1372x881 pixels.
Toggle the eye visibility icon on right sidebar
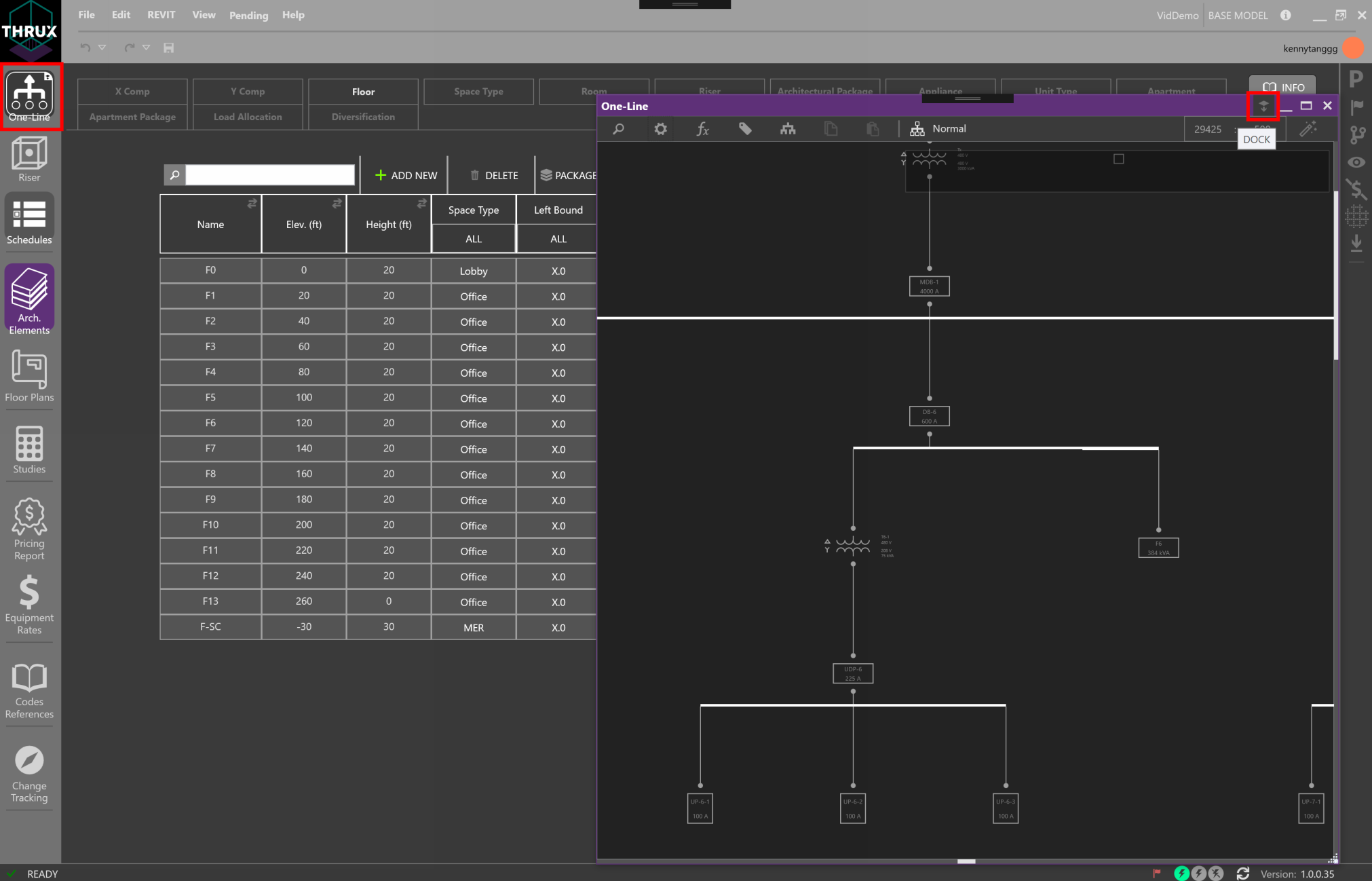pyautogui.click(x=1356, y=162)
